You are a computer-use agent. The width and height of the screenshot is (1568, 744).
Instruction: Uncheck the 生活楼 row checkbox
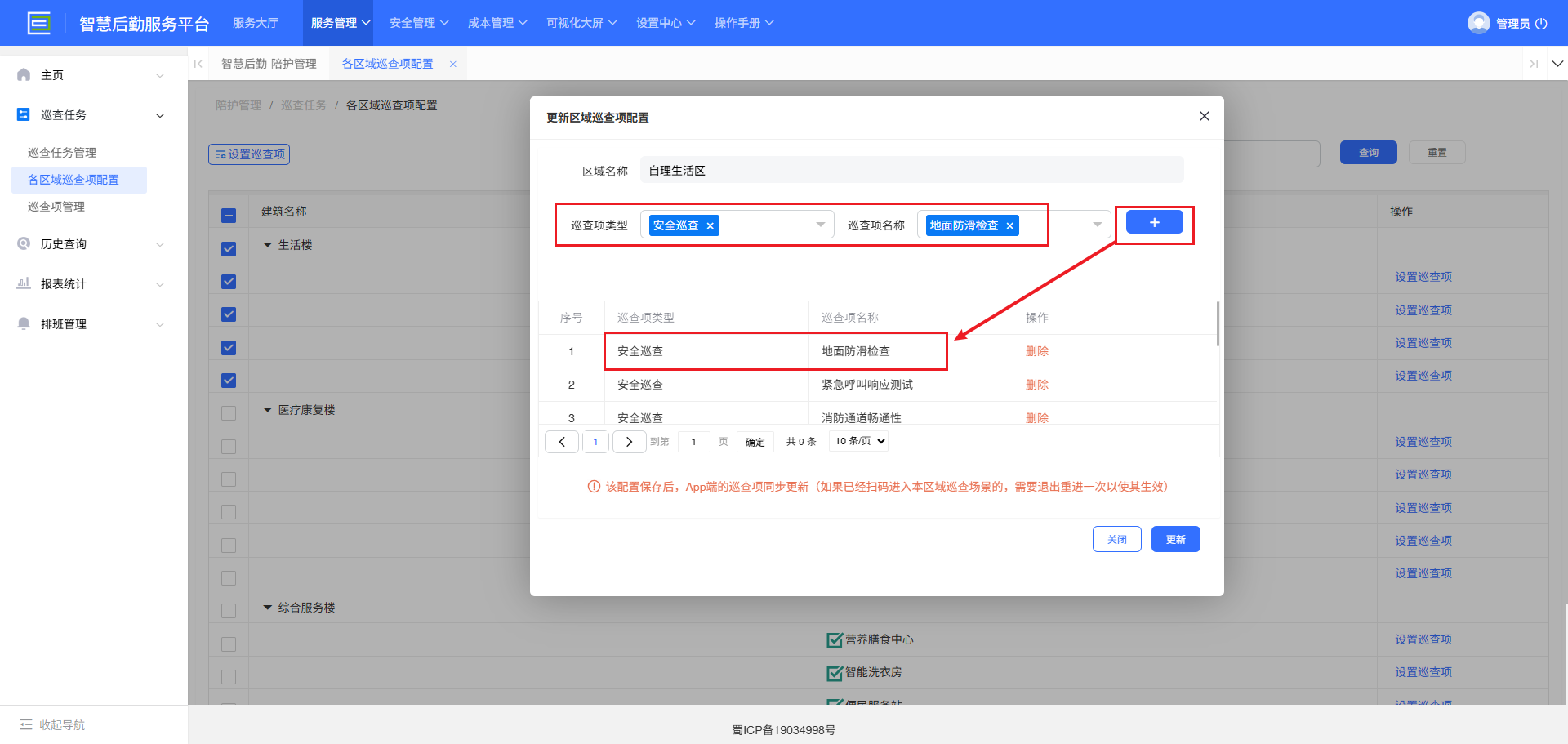click(x=229, y=248)
